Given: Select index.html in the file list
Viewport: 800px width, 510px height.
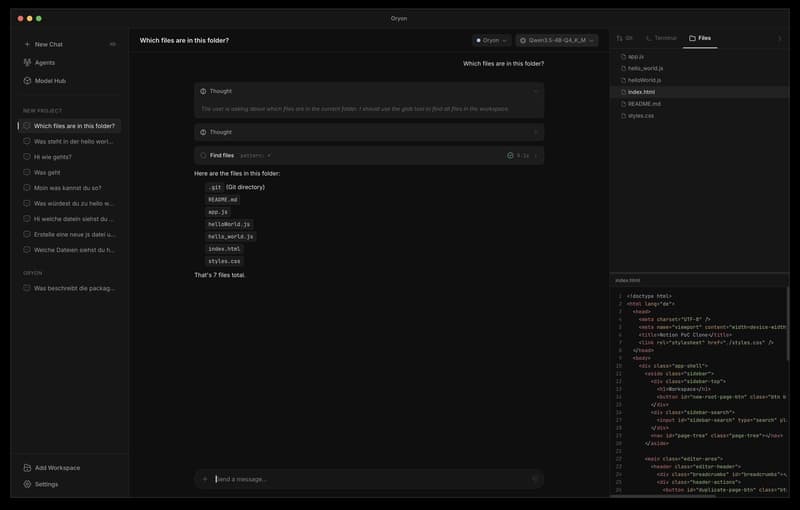Looking at the screenshot, I should 699,92.
